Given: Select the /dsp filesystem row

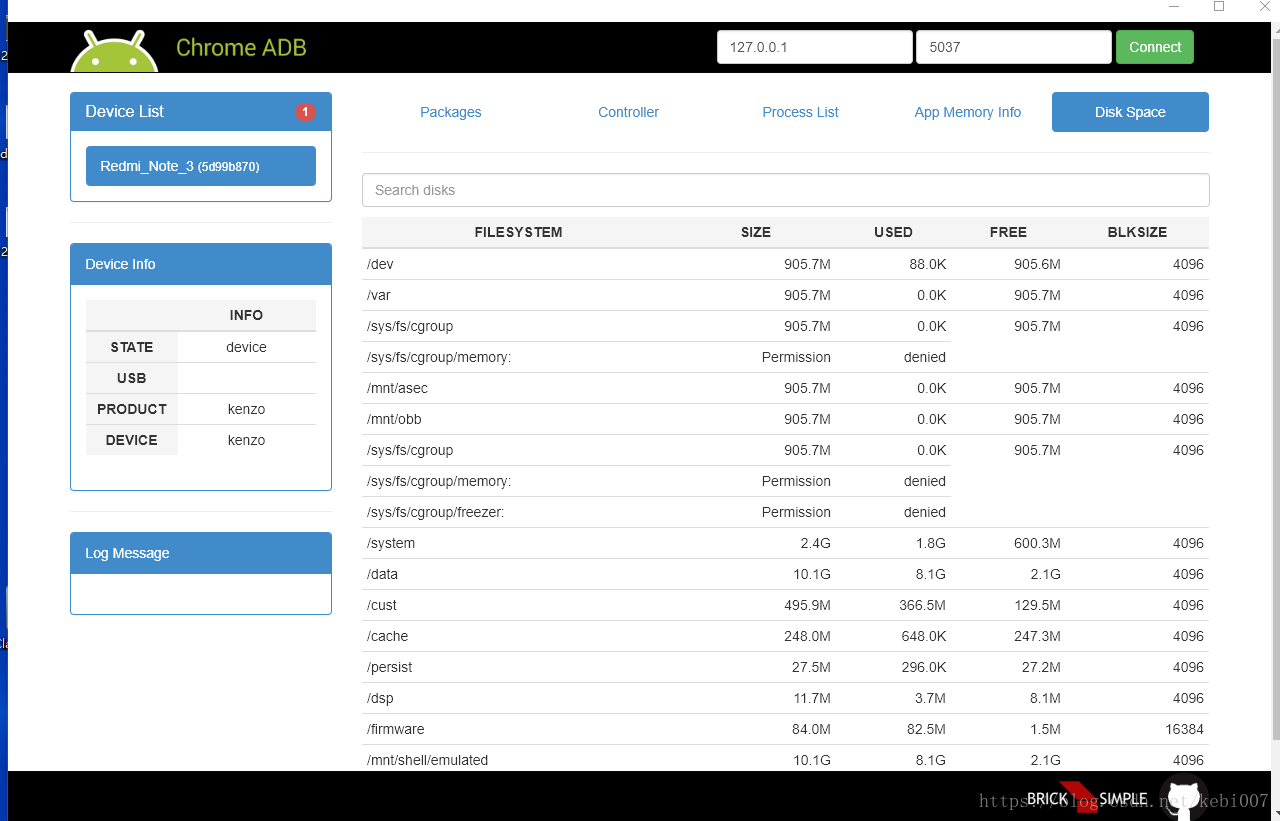Looking at the screenshot, I should (786, 698).
